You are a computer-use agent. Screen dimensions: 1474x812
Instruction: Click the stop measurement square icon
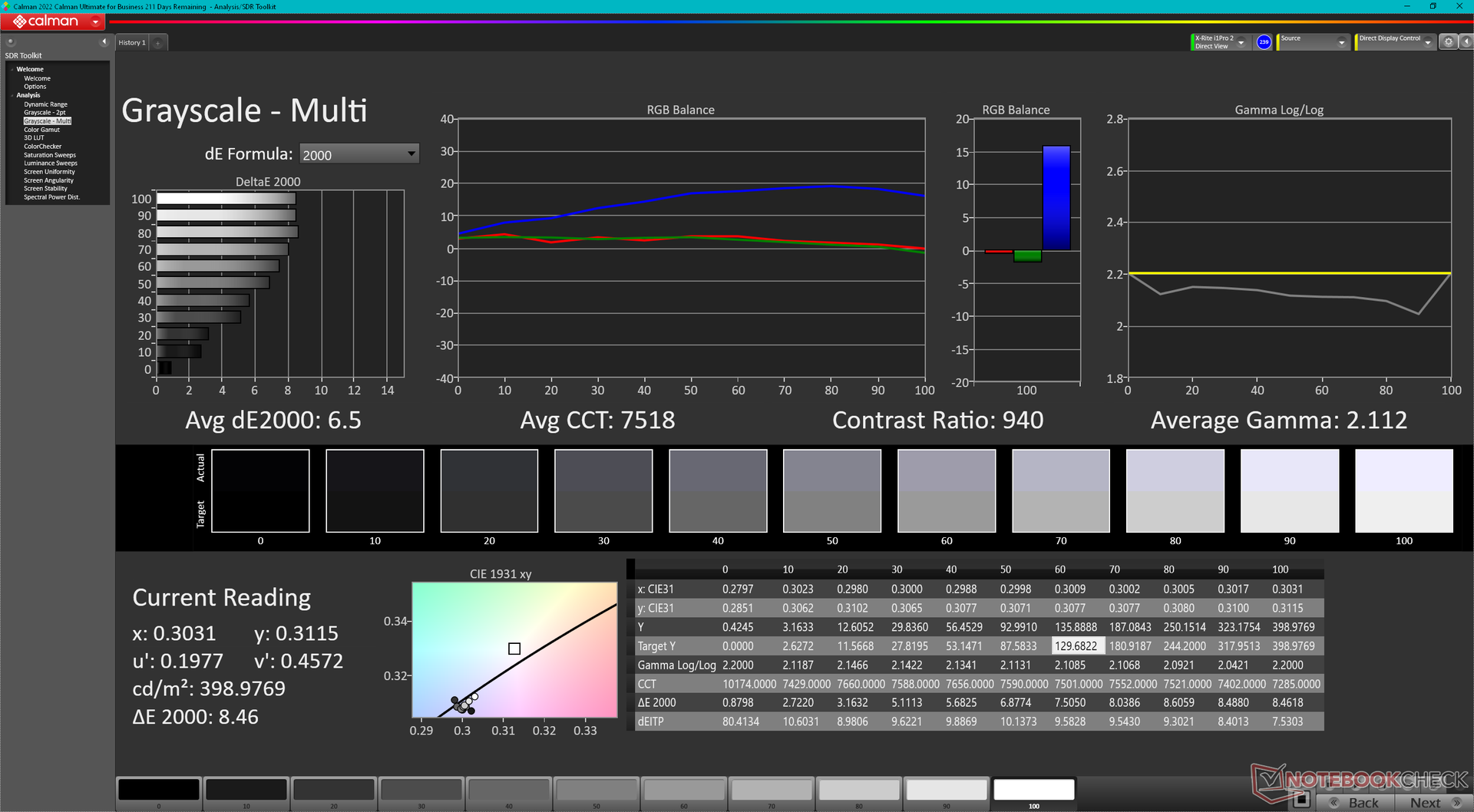coord(1300,800)
